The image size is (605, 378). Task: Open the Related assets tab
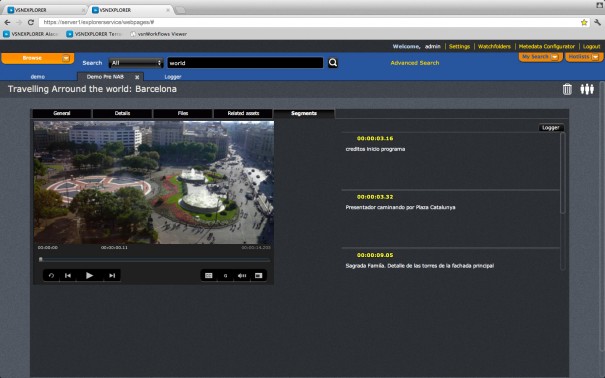pyautogui.click(x=243, y=113)
